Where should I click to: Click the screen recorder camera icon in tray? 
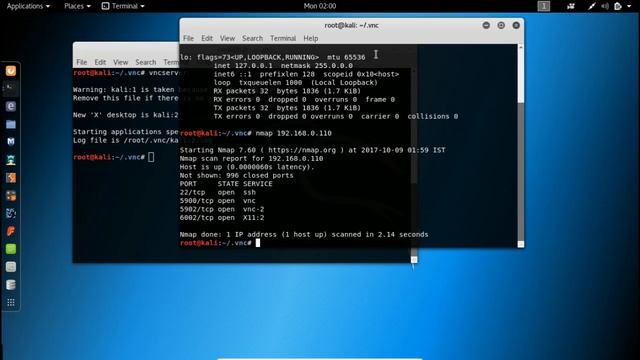pos(571,6)
